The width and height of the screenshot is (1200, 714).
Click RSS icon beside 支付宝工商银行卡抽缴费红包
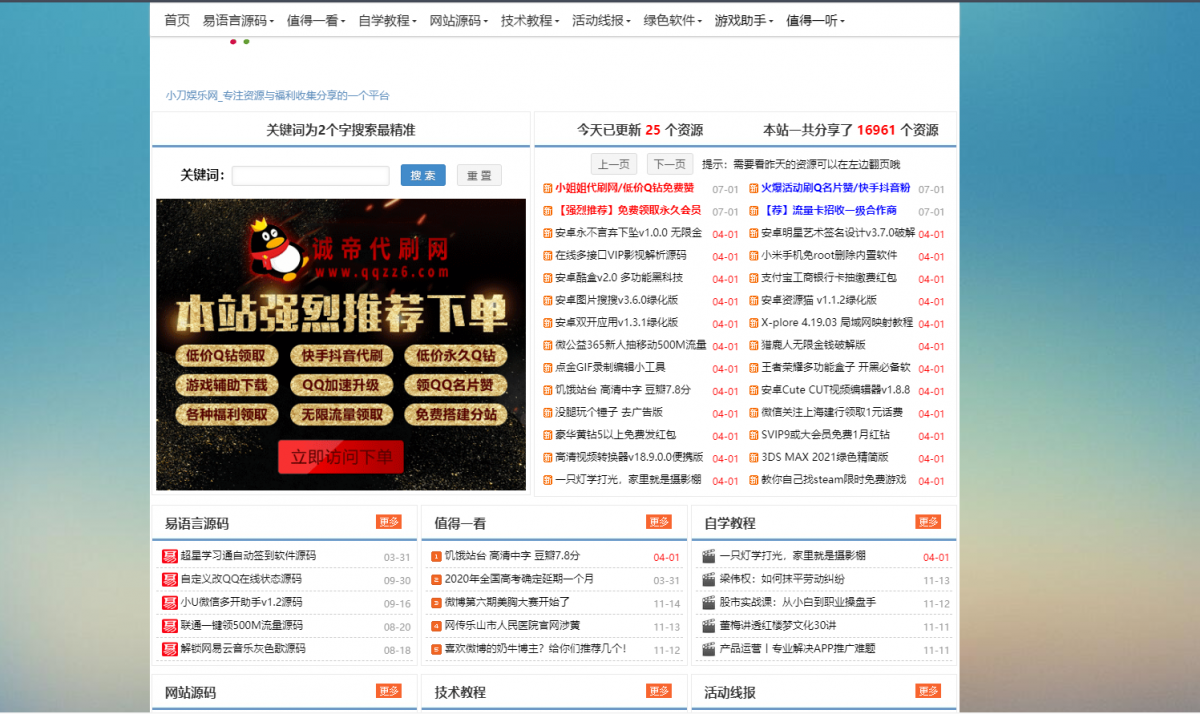tap(753, 278)
